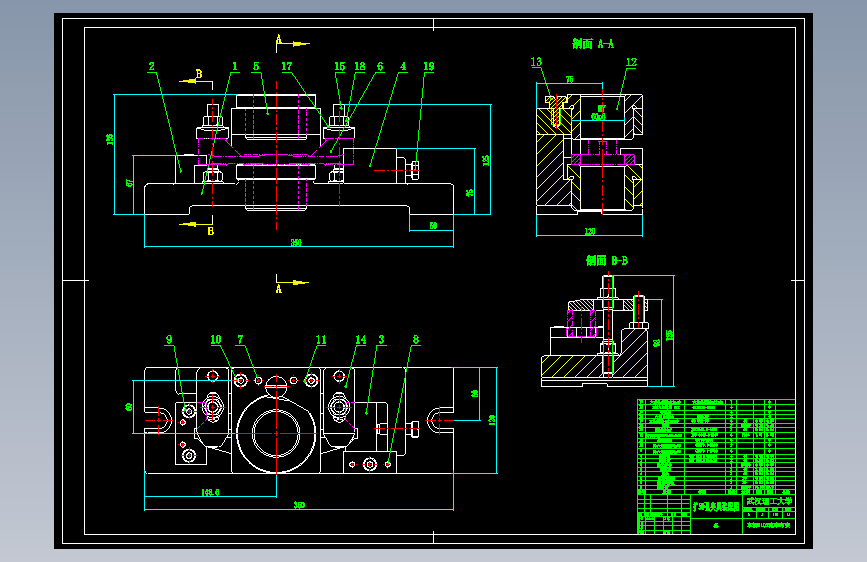Click part number 11 in plan view
This screenshot has width=867, height=562.
pos(321,340)
